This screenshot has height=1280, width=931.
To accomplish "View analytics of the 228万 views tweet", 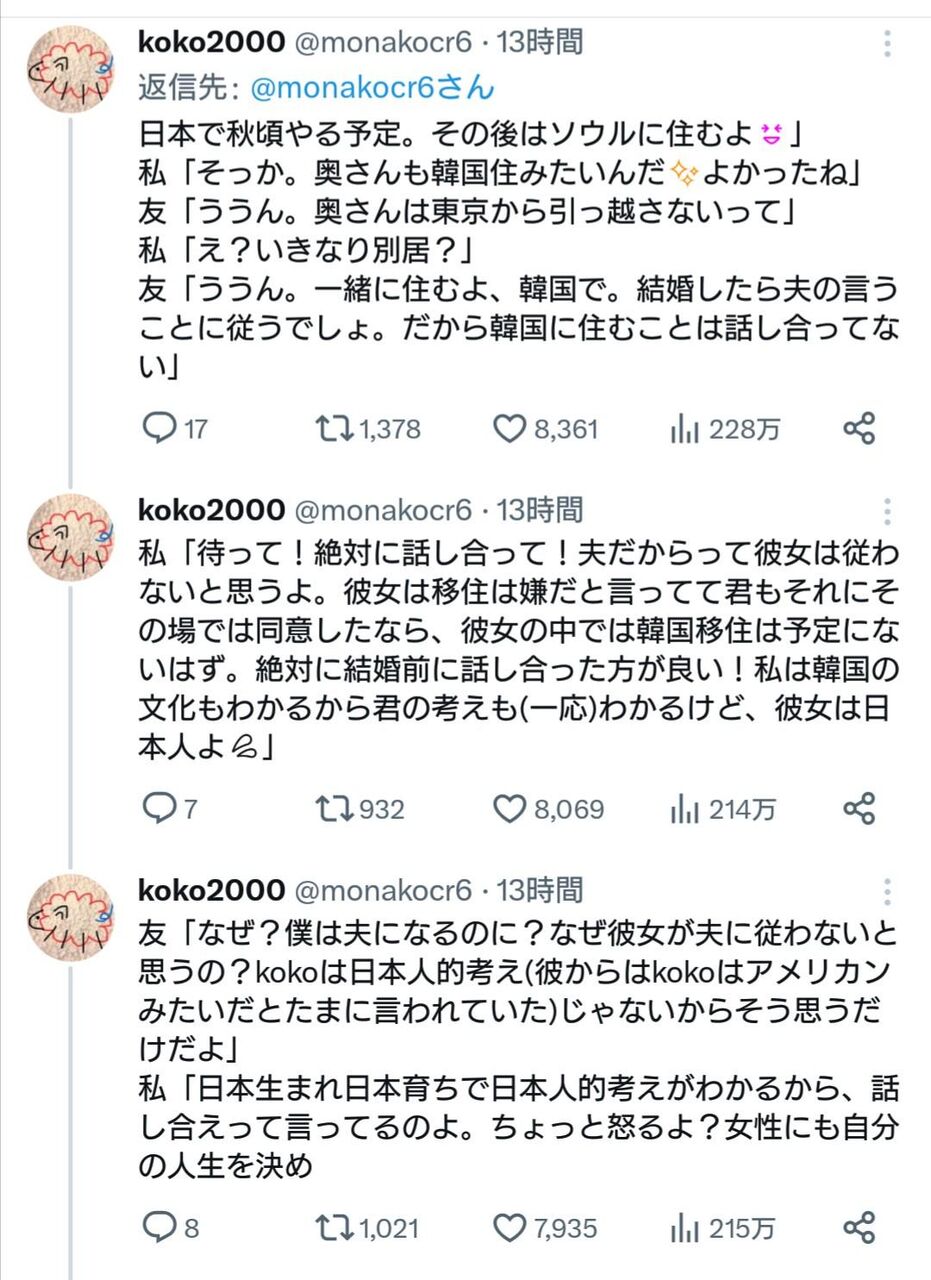I will point(685,429).
